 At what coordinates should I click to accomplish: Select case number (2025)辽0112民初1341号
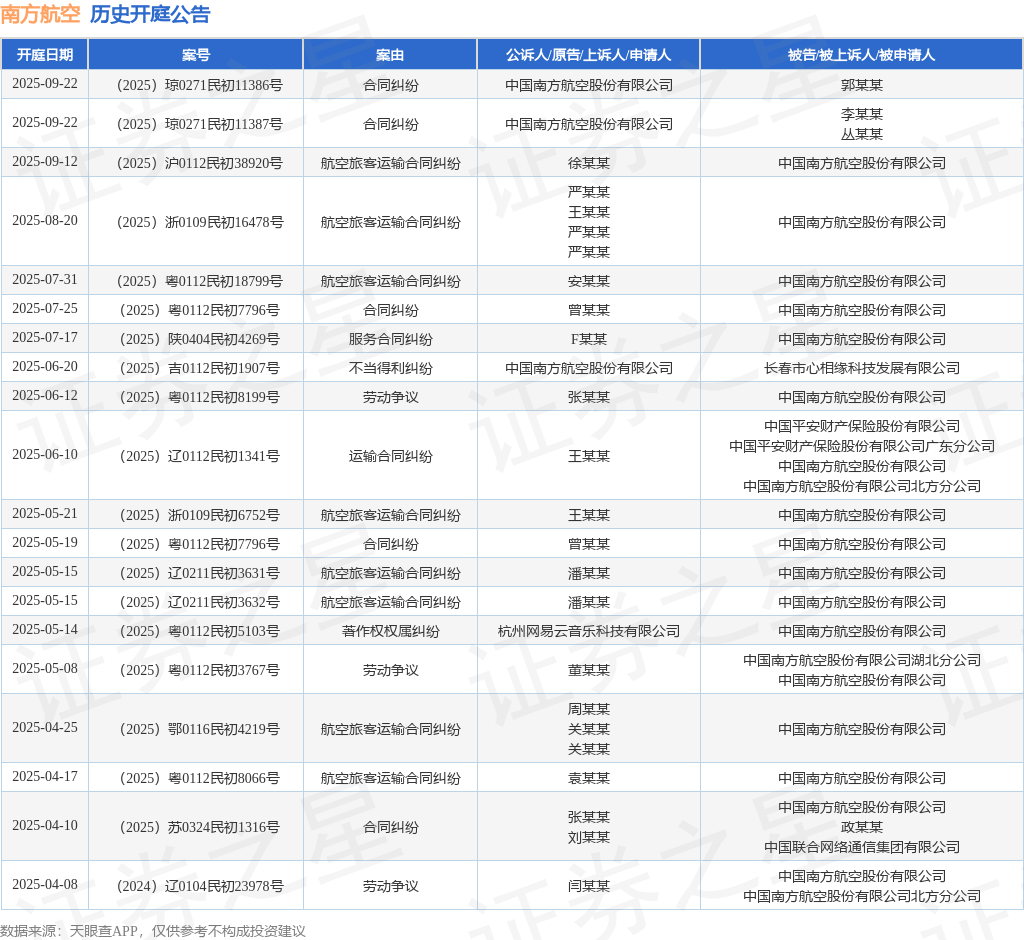click(x=199, y=456)
